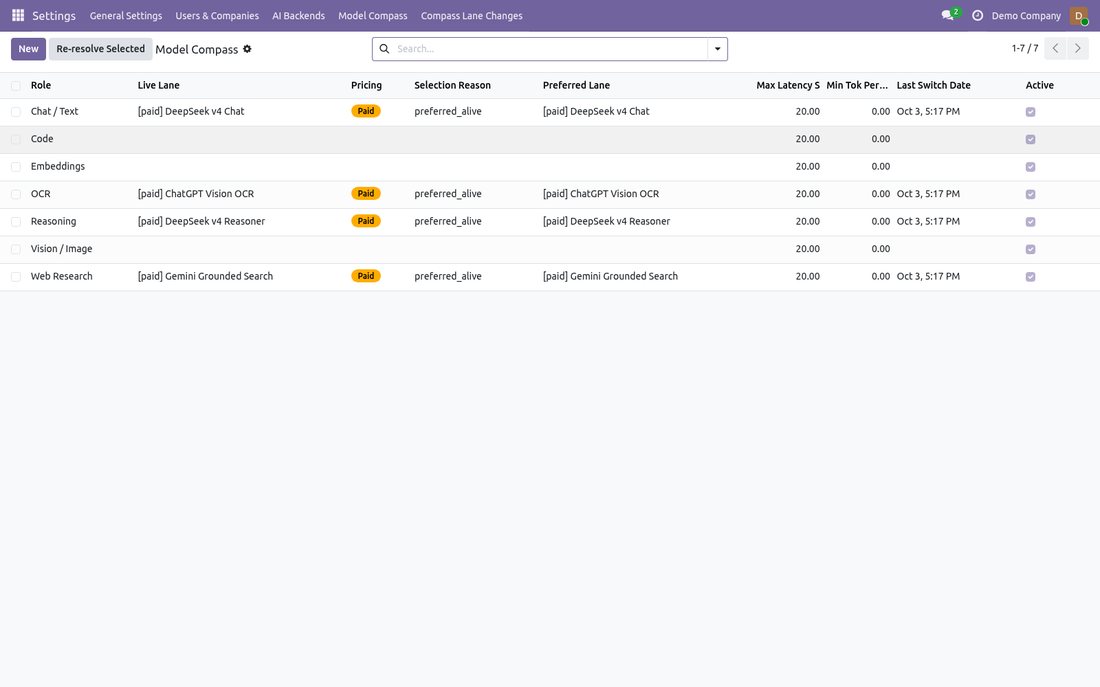Open the user avatar menu

coord(1078,15)
